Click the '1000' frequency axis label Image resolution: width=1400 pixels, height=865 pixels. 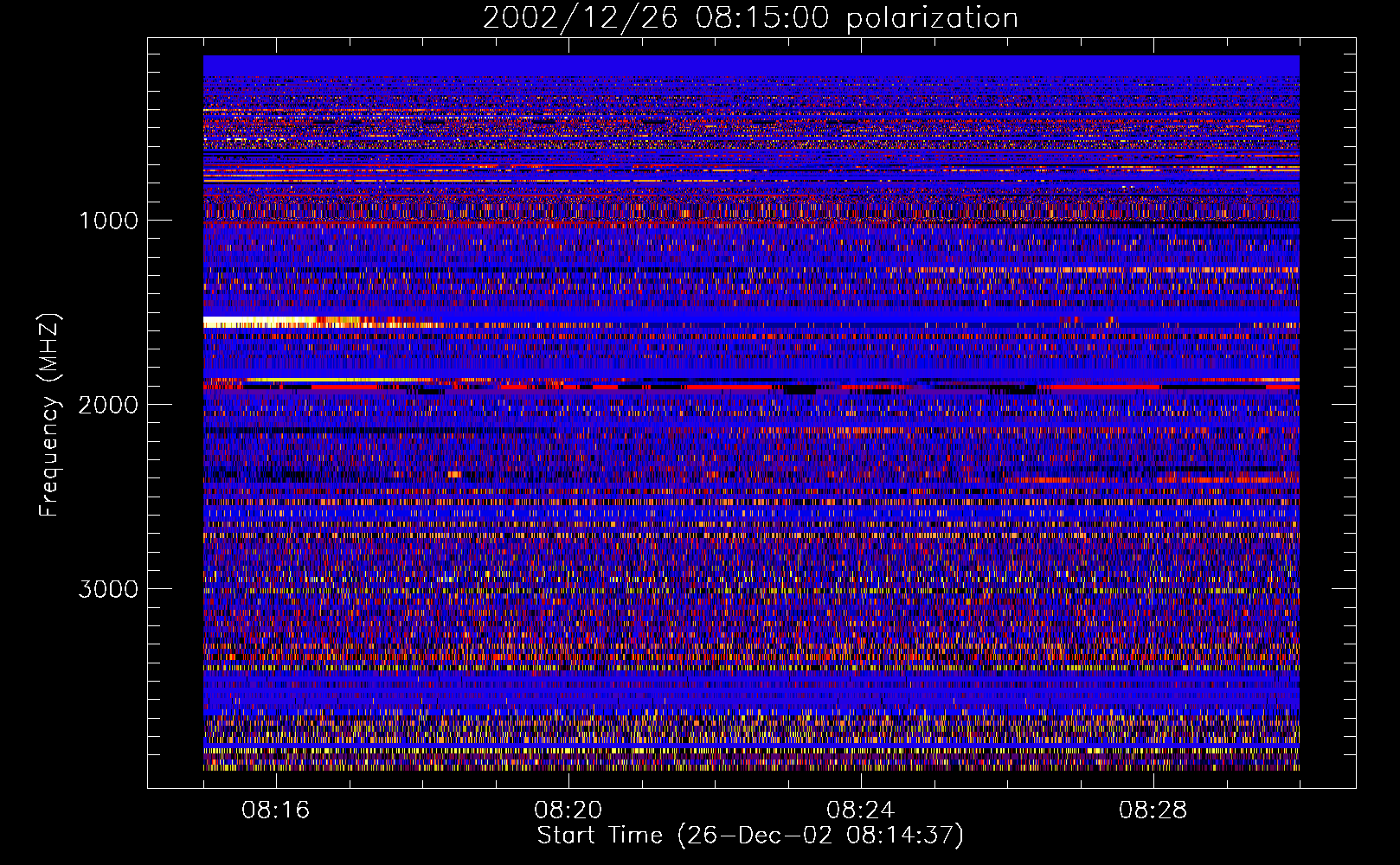pyautogui.click(x=108, y=221)
